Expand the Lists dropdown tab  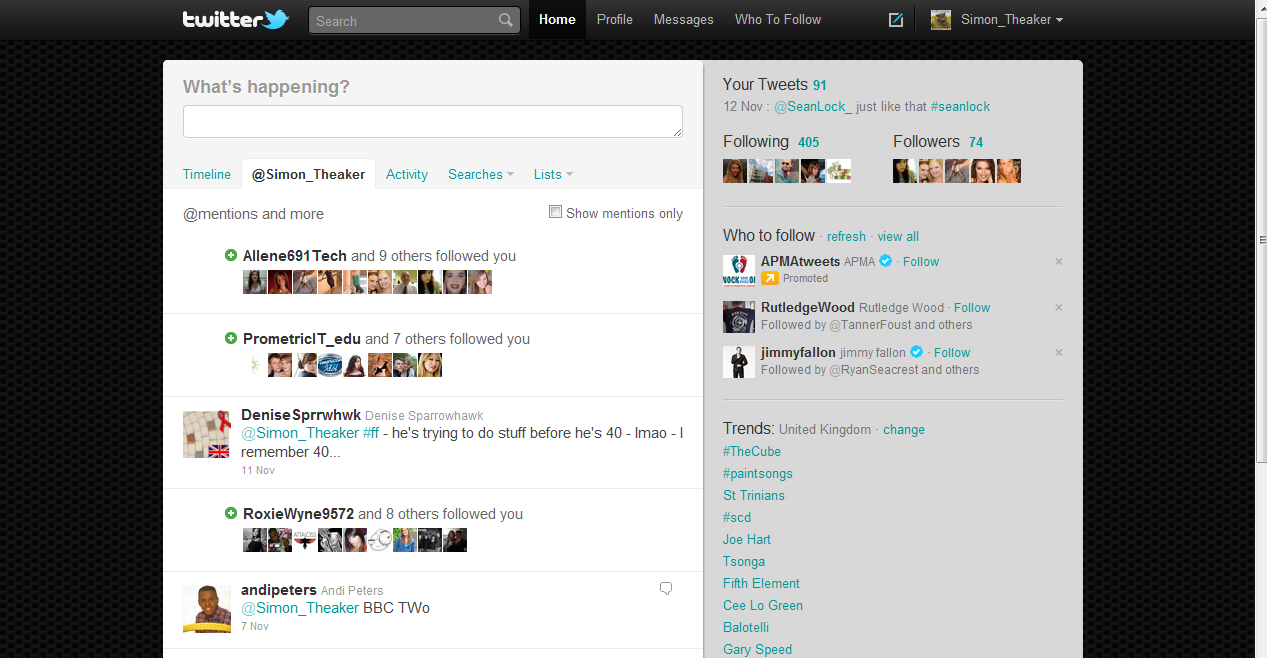[x=554, y=174]
